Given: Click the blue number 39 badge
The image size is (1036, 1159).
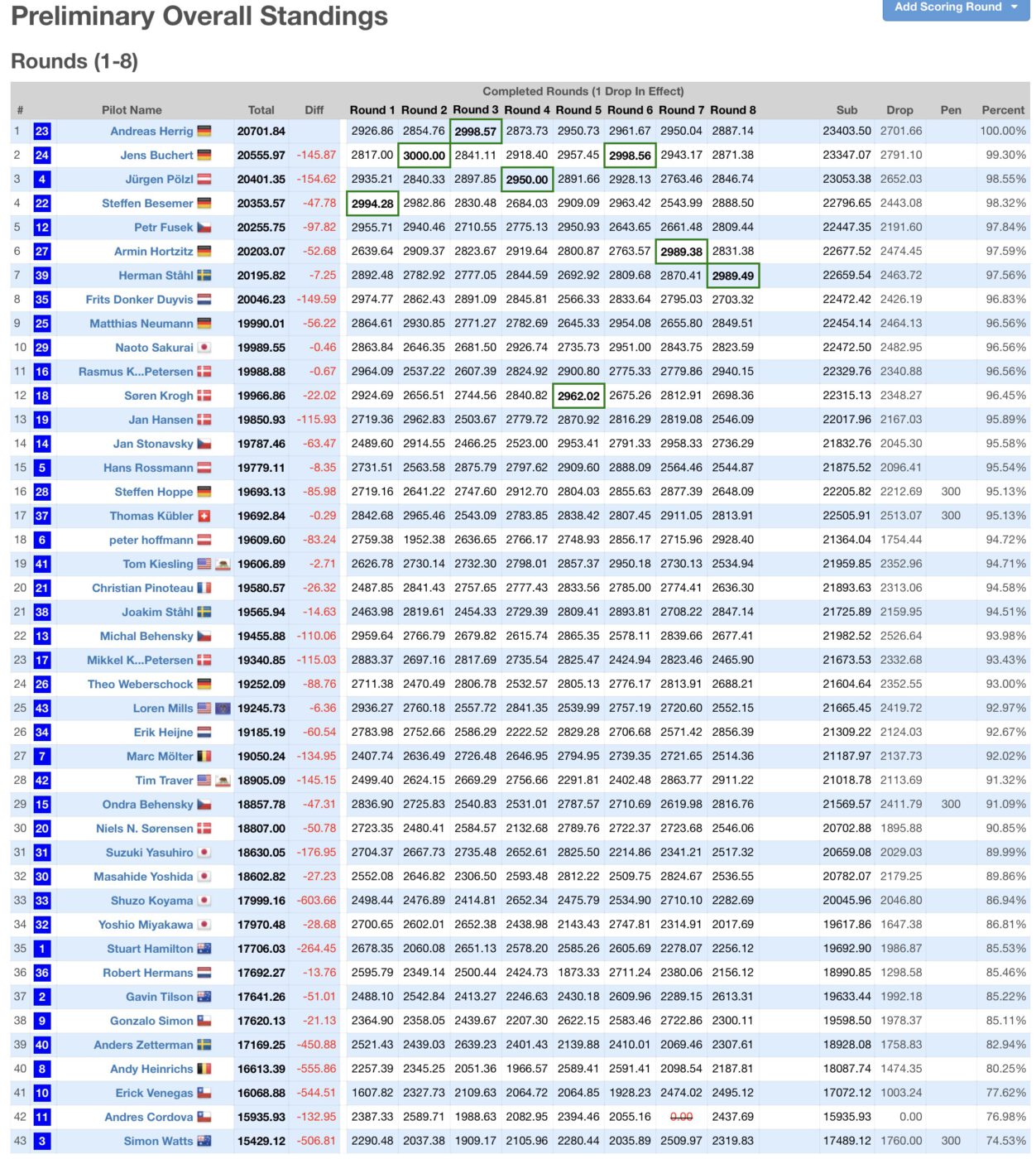Looking at the screenshot, I should (42, 276).
